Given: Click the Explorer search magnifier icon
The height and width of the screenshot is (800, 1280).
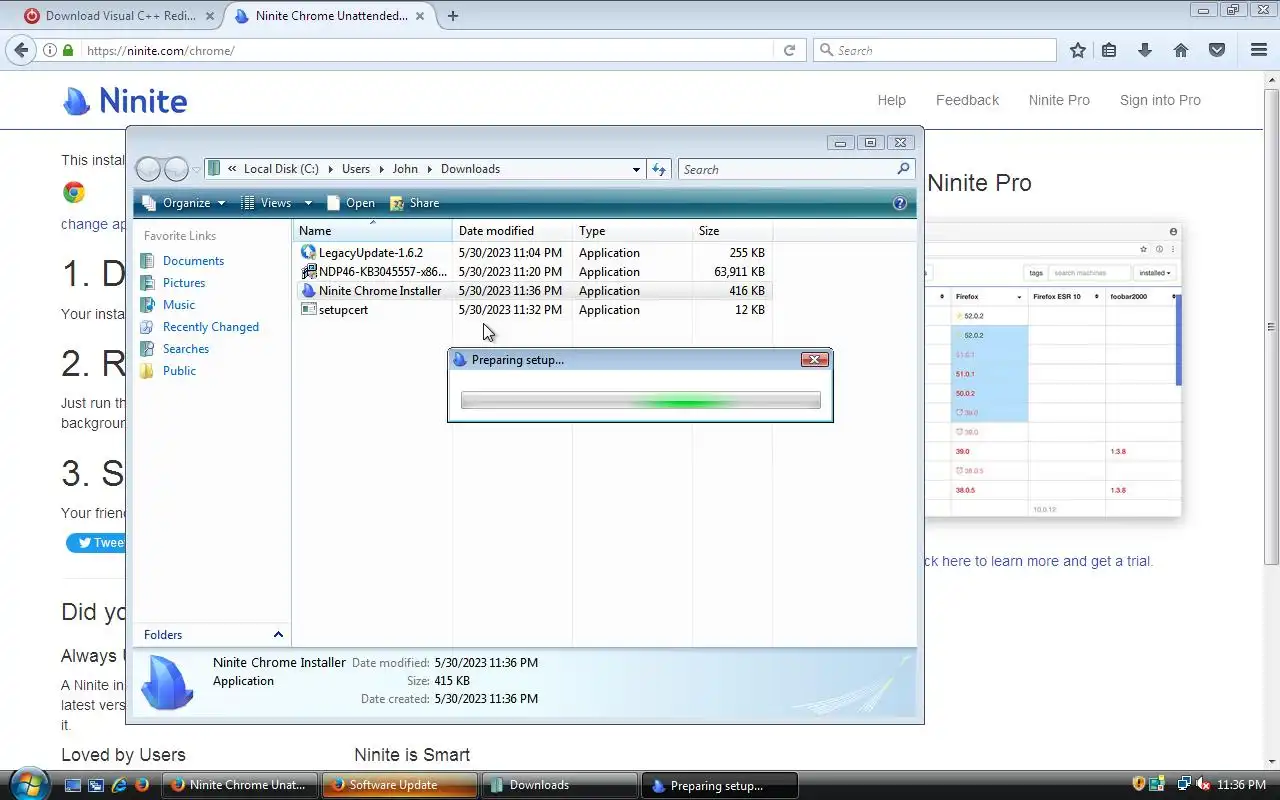Looking at the screenshot, I should pyautogui.click(x=903, y=169).
